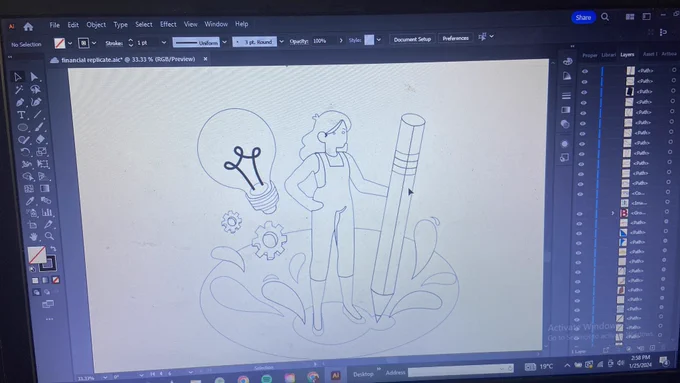Select the Blend tool

[x=46, y=200]
